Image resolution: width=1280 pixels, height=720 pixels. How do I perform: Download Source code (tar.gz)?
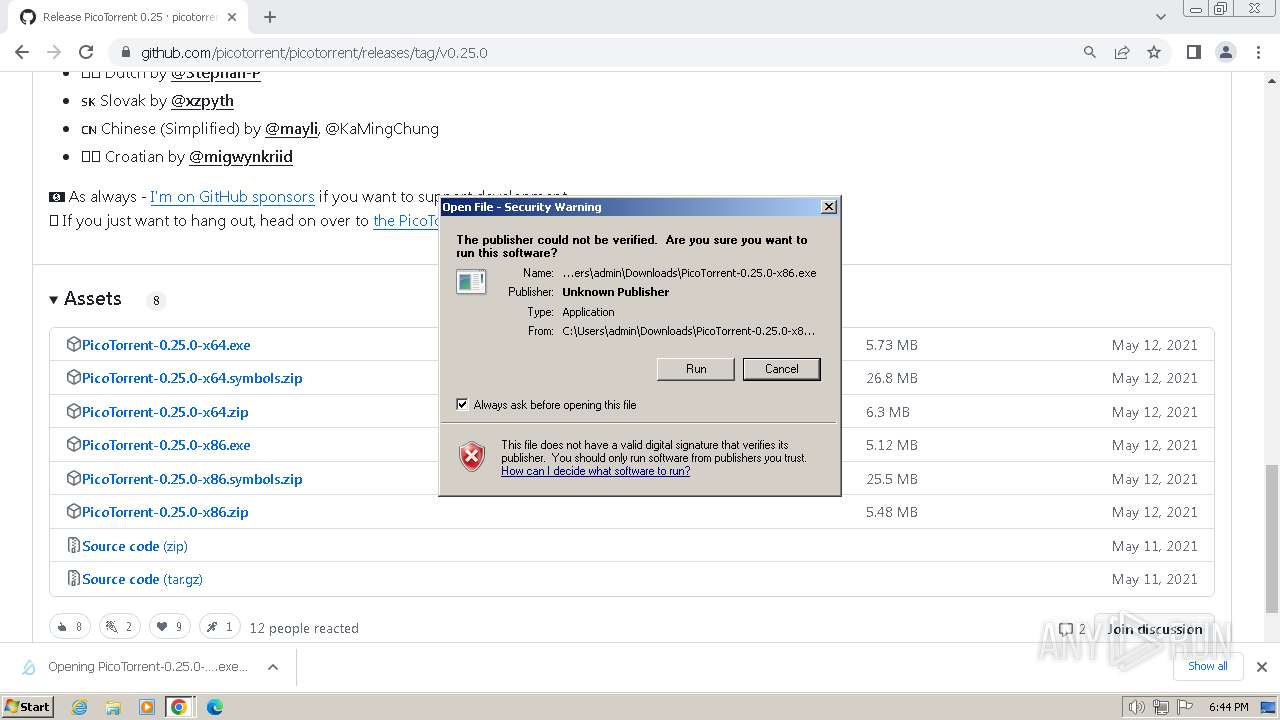pyautogui.click(x=142, y=579)
